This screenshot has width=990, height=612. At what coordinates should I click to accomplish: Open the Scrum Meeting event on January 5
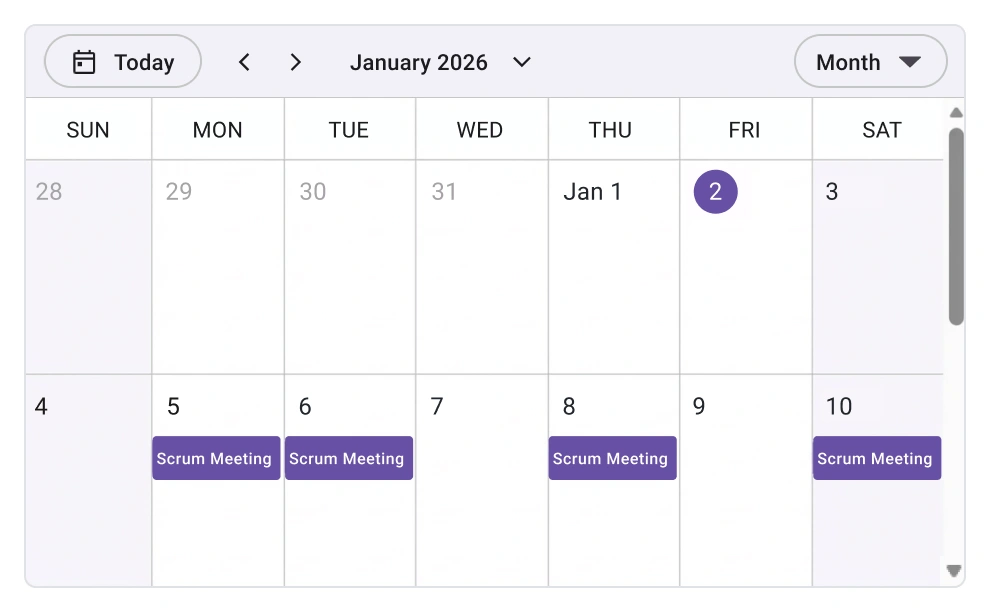click(216, 458)
